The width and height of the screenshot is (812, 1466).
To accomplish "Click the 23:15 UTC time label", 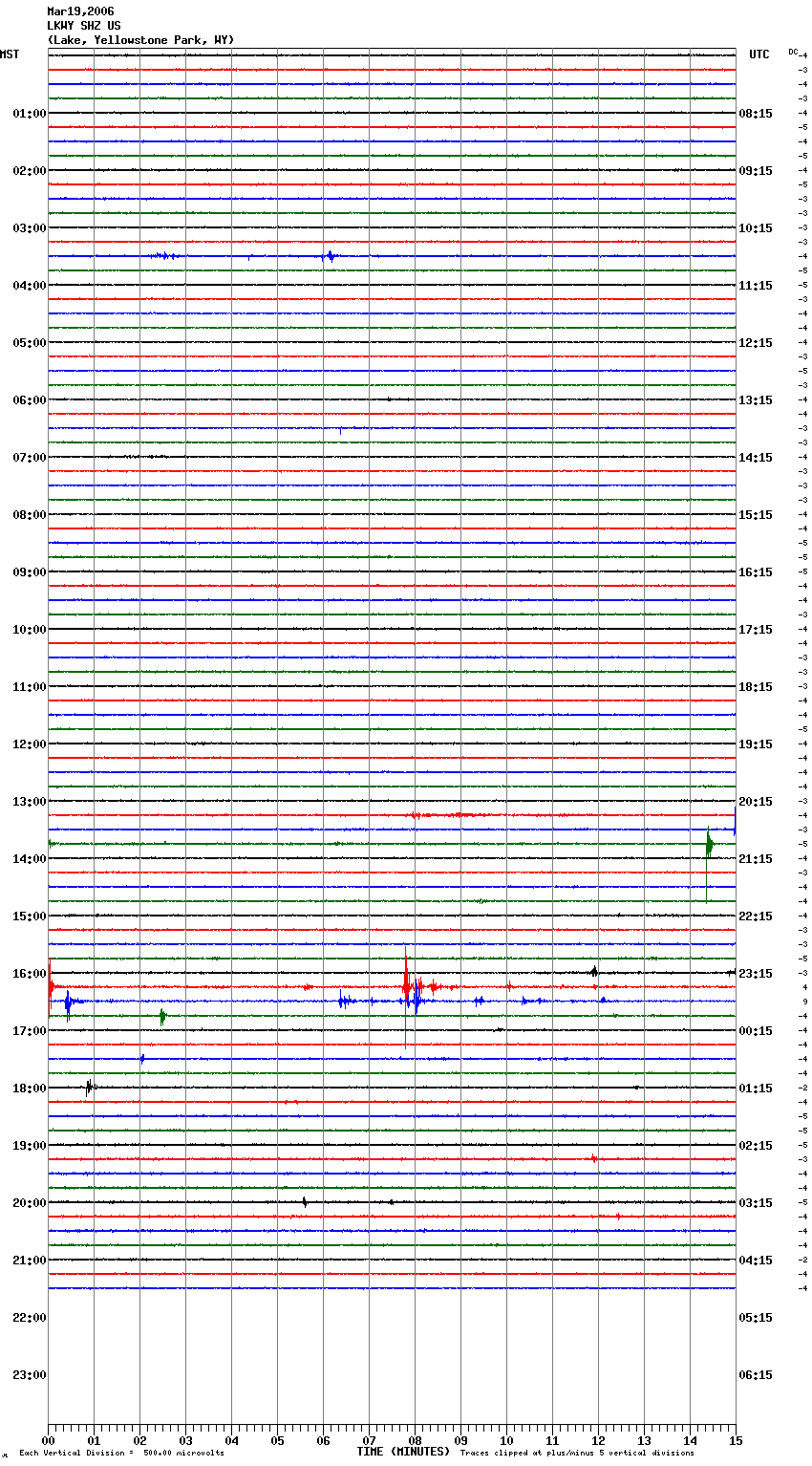I will coord(756,974).
